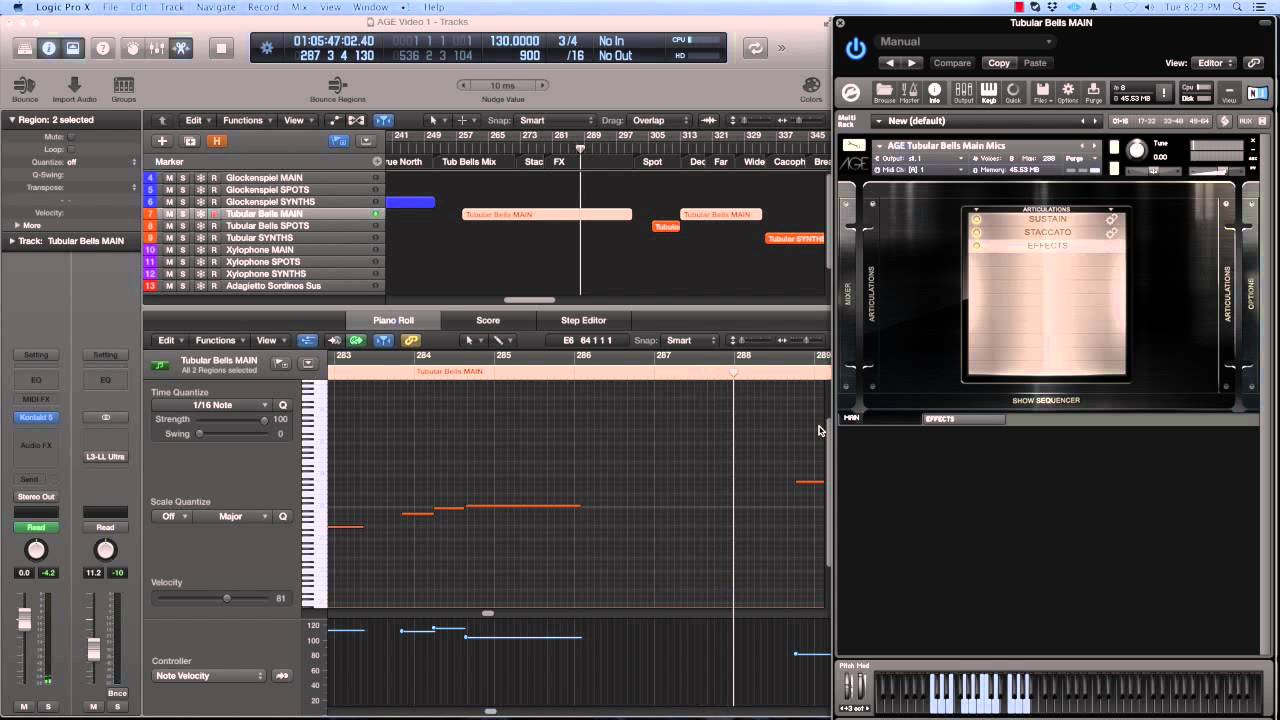Click SHOW SEQUENCER in the instrument
1280x720 pixels.
pyautogui.click(x=1046, y=400)
